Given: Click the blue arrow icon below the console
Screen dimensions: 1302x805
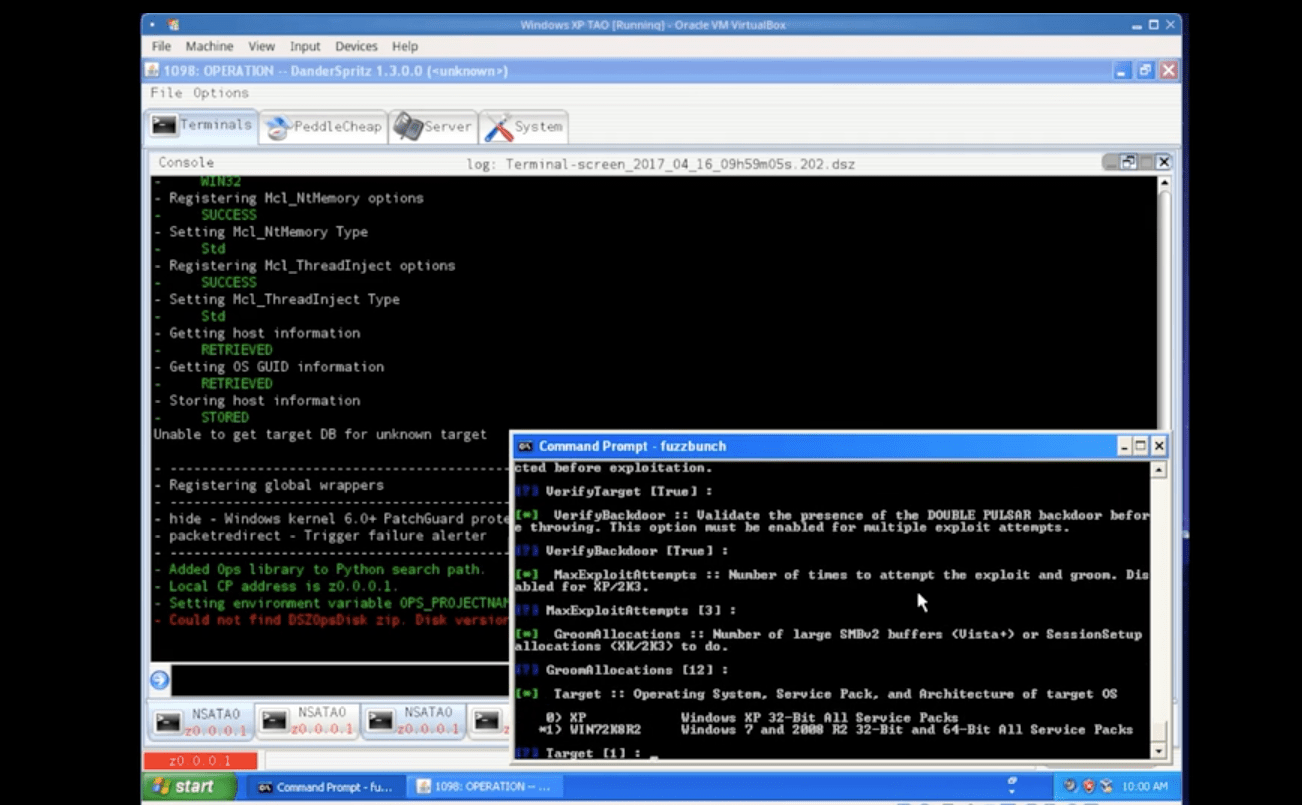Looking at the screenshot, I should pyautogui.click(x=159, y=680).
